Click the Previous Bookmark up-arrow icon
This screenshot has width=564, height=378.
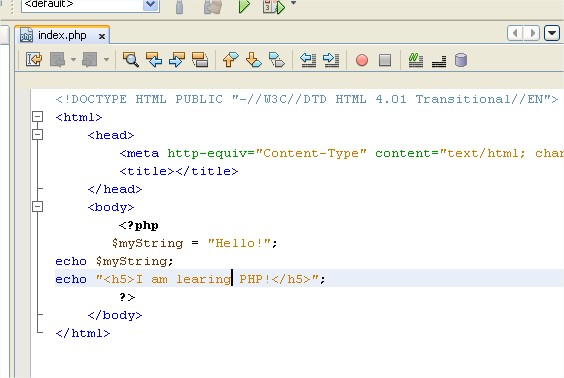tap(231, 59)
